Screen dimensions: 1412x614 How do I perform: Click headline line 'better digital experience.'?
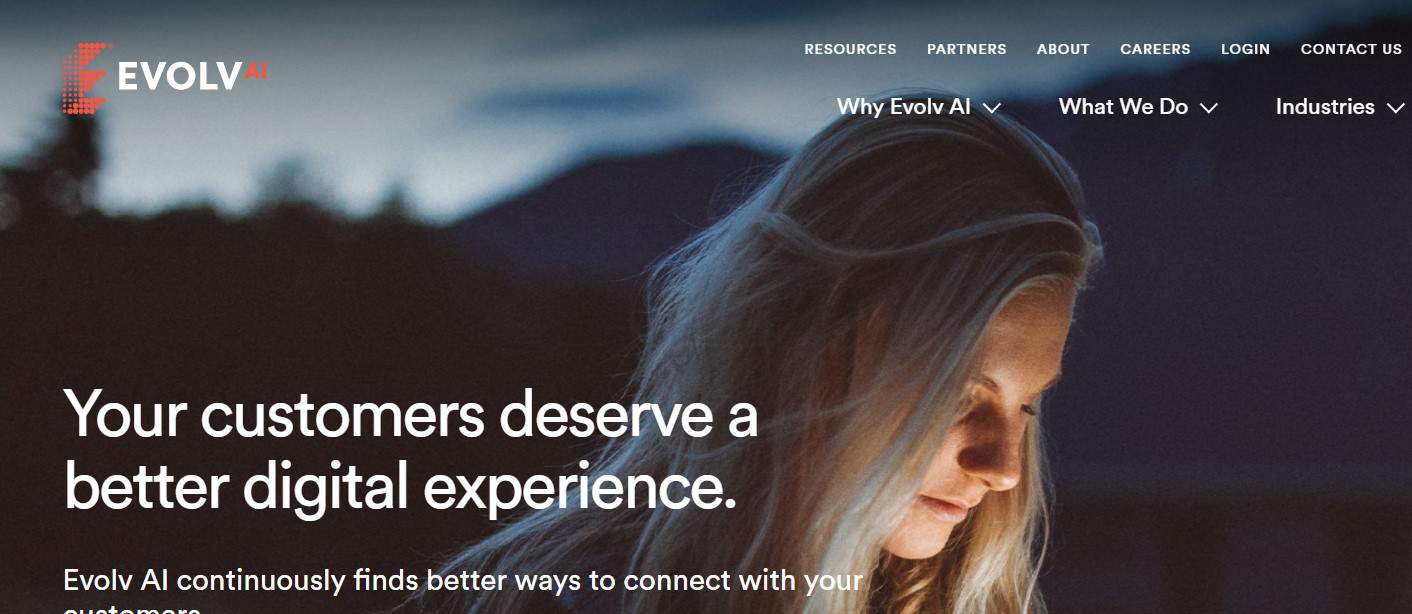coord(400,487)
